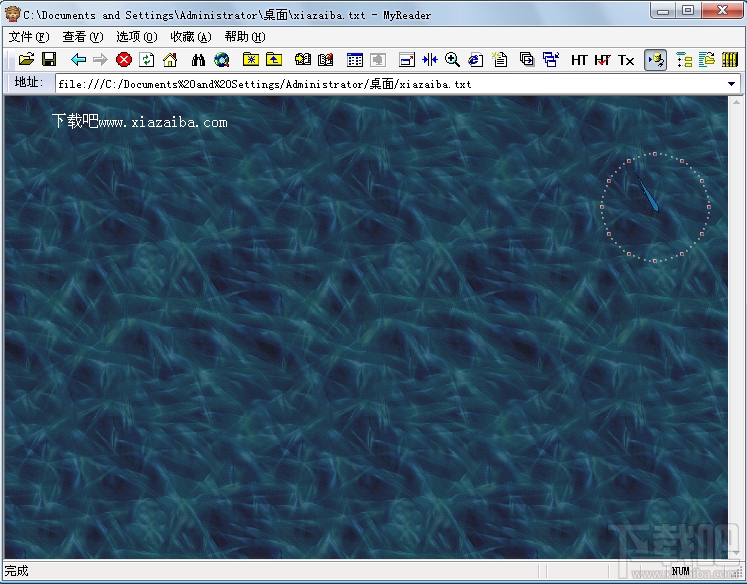
Task: Open the 帮助(H) help menu
Action: tap(244, 36)
